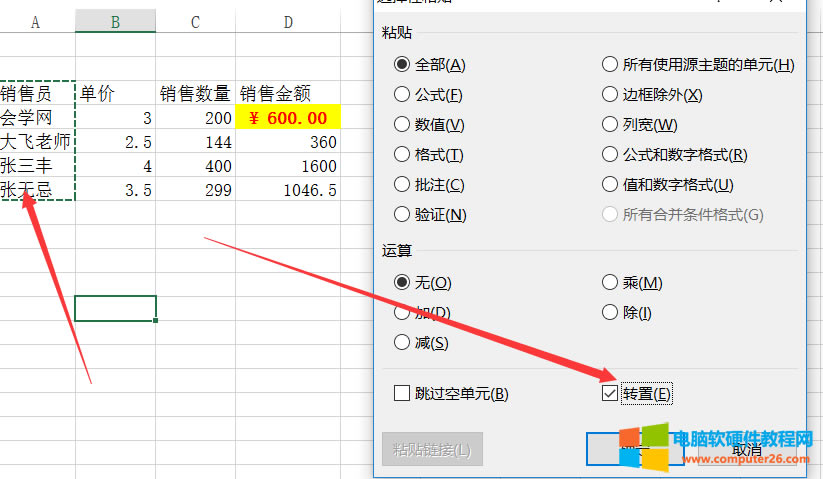Viewport: 823px width, 479px height.
Task: Click the 销售金额 header cell
Action: [x=288, y=93]
